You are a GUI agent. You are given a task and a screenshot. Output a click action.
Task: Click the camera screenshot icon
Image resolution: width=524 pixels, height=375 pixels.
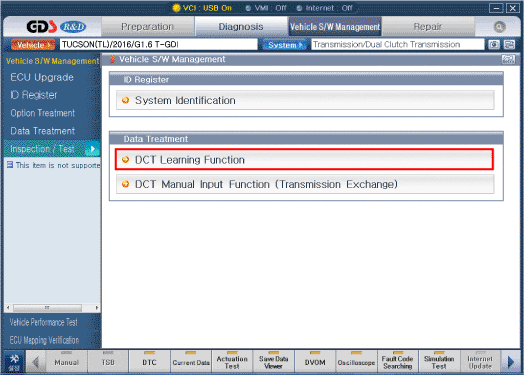pyautogui.click(x=494, y=44)
